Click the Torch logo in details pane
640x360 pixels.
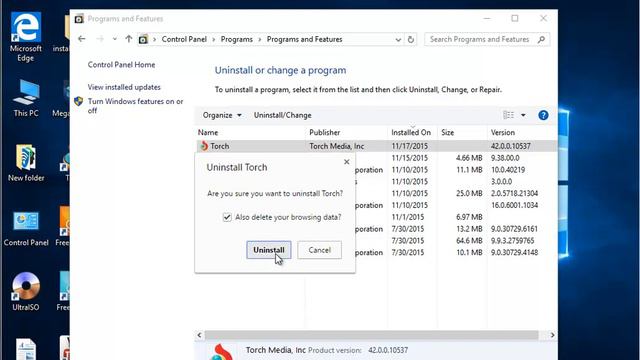pos(221,352)
